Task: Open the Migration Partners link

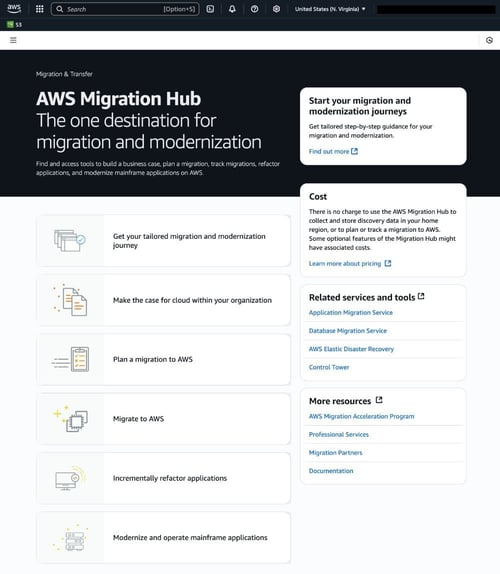Action: click(x=335, y=453)
